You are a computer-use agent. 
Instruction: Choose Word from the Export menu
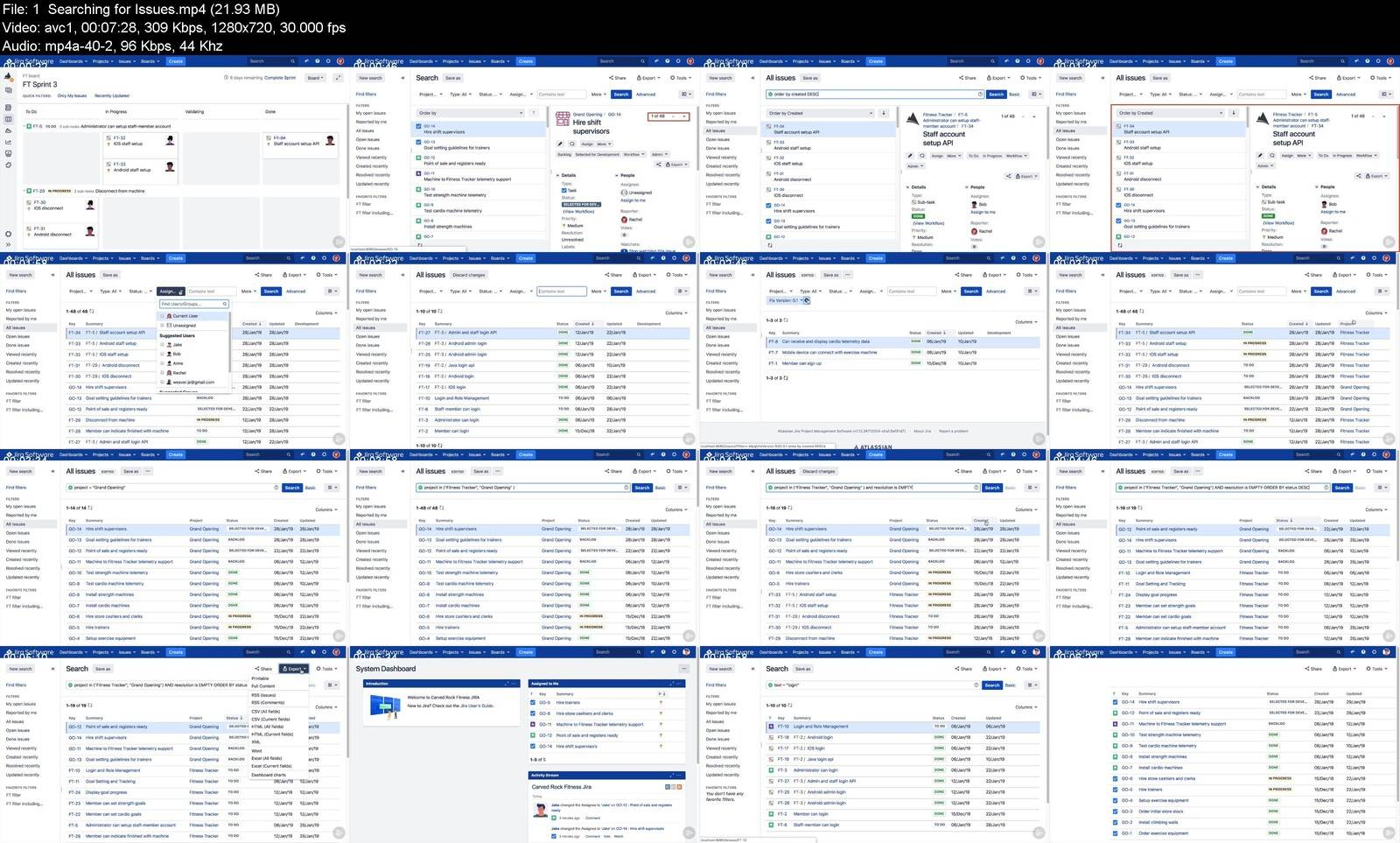coord(257,750)
